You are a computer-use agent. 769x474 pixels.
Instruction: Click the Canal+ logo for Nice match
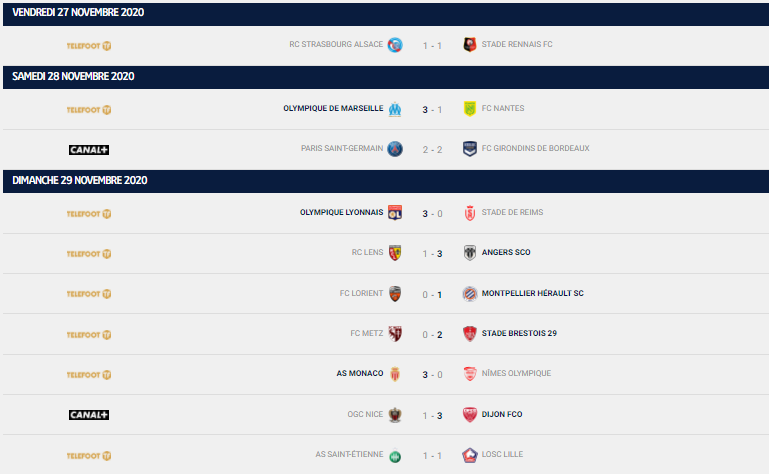point(89,415)
